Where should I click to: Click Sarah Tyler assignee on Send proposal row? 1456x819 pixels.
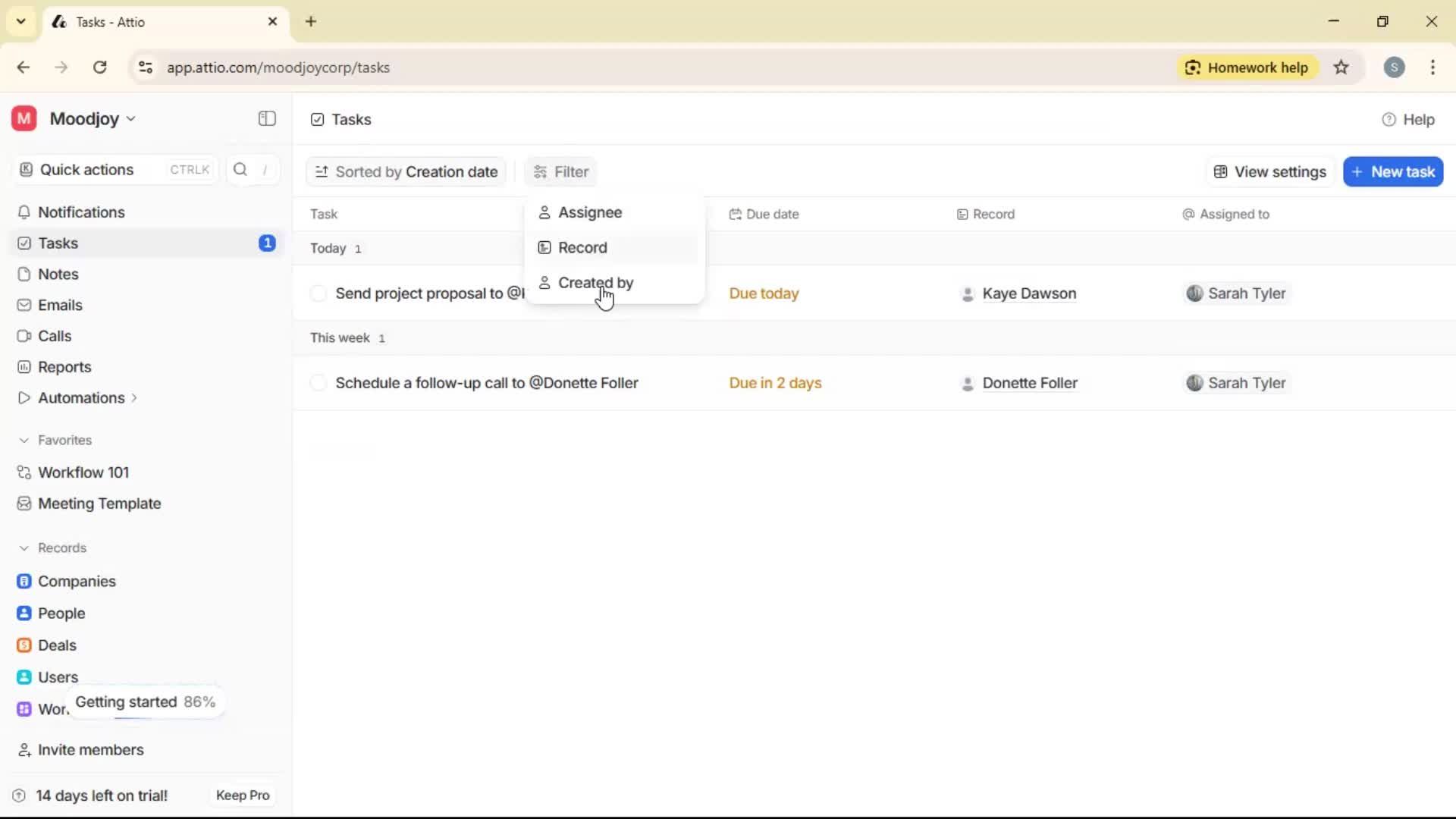[1237, 293]
